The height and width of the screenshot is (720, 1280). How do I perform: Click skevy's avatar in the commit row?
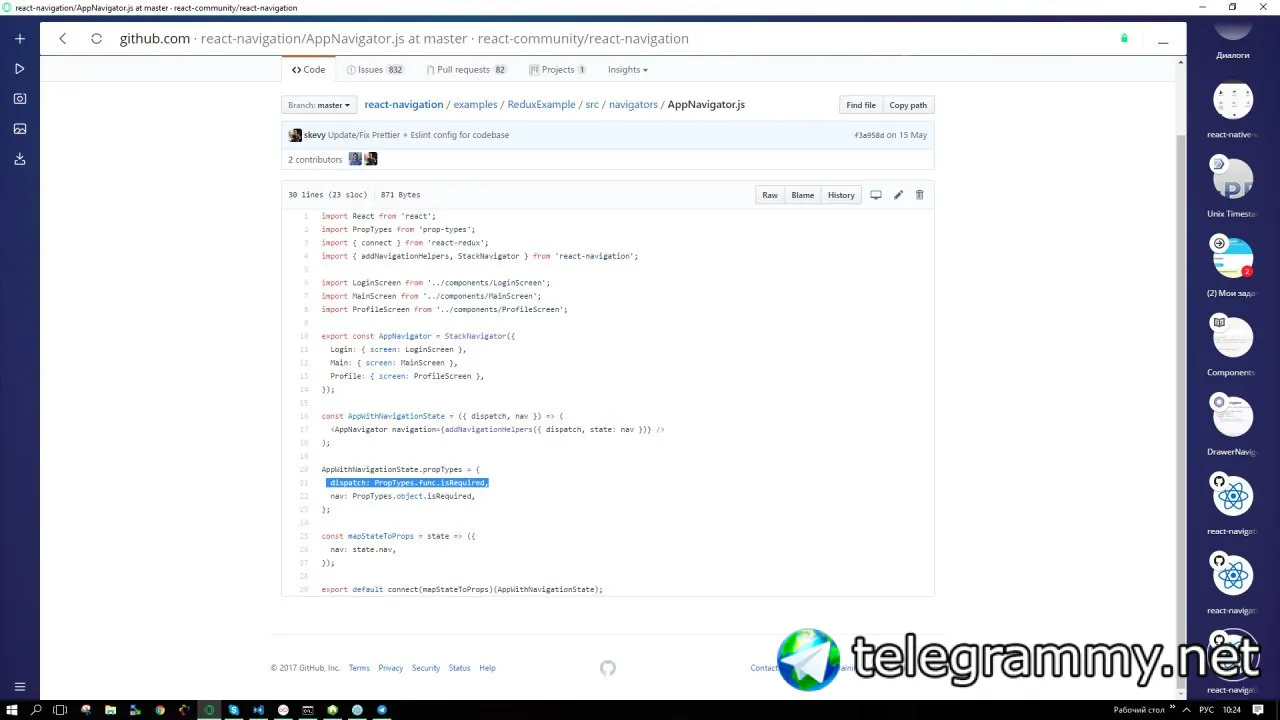295,135
